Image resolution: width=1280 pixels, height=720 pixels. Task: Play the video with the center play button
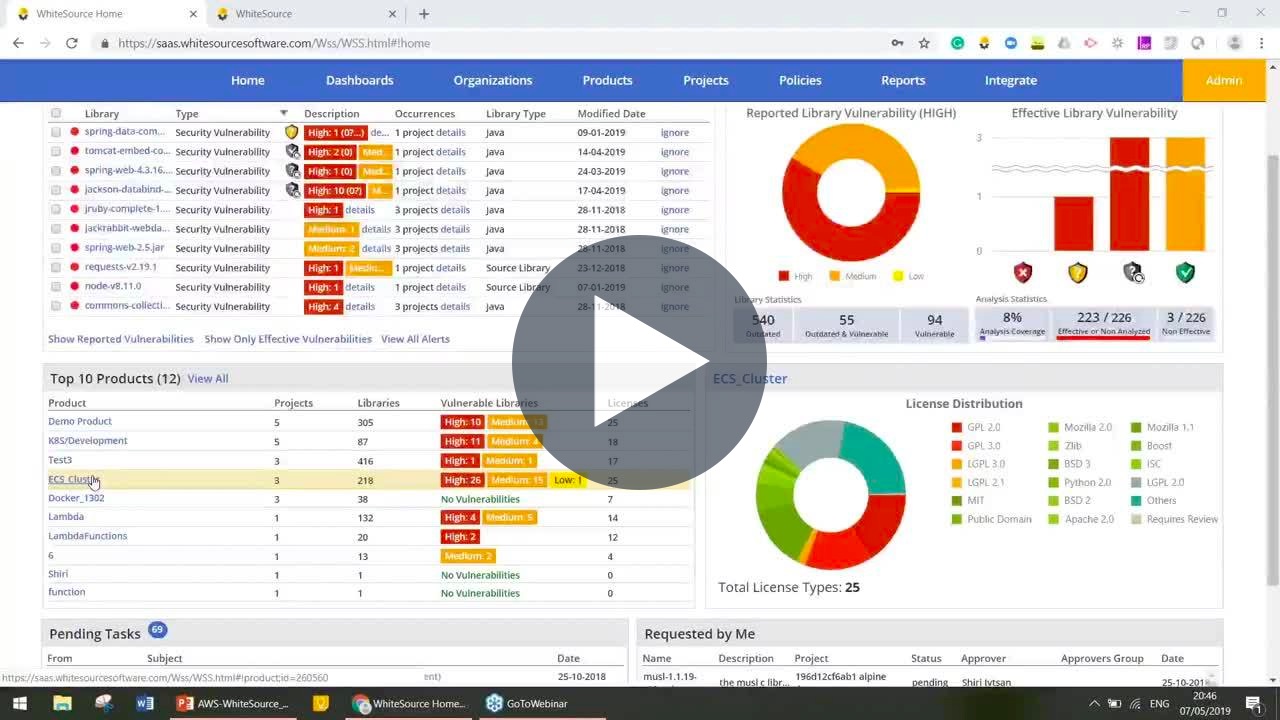coord(639,362)
